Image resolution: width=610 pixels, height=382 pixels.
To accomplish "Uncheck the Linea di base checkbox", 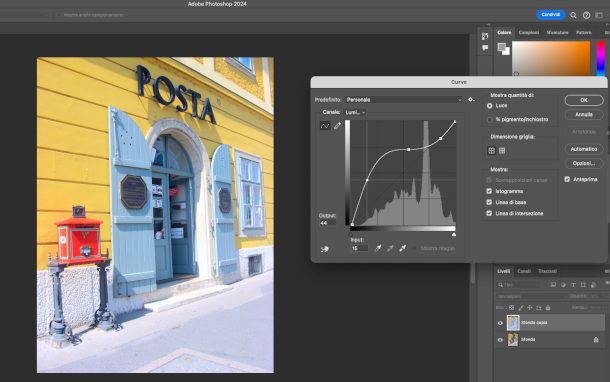I will 489,202.
